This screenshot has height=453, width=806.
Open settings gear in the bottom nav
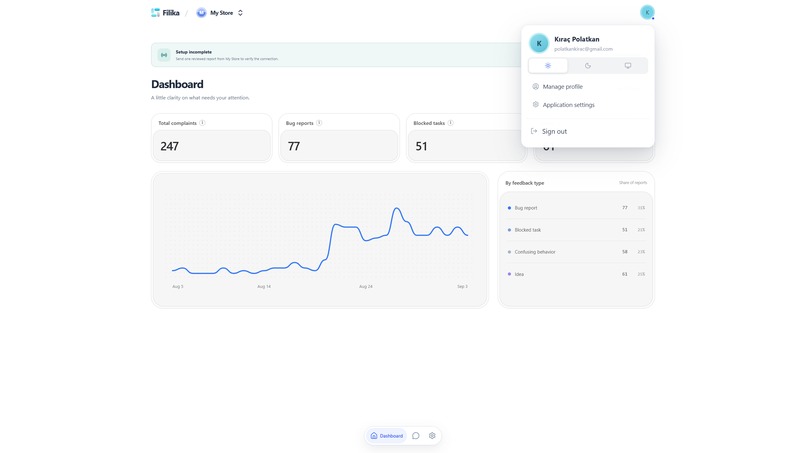coord(432,436)
